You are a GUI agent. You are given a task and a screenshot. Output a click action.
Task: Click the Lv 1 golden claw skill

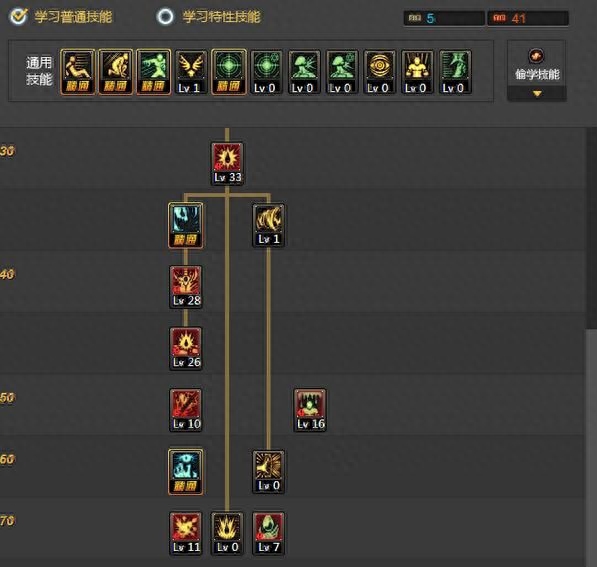click(x=268, y=225)
